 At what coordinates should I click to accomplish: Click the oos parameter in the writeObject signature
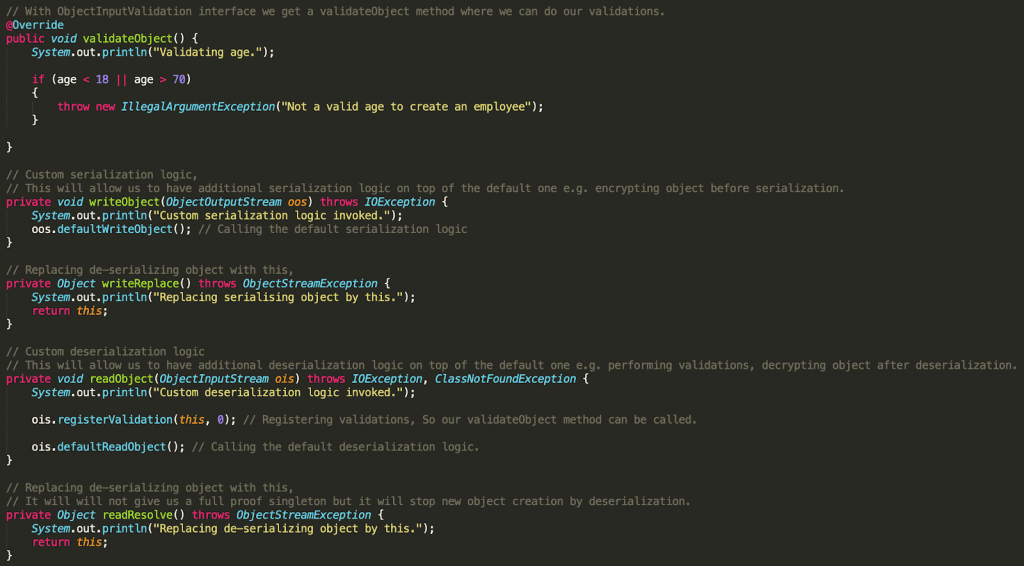click(x=297, y=202)
